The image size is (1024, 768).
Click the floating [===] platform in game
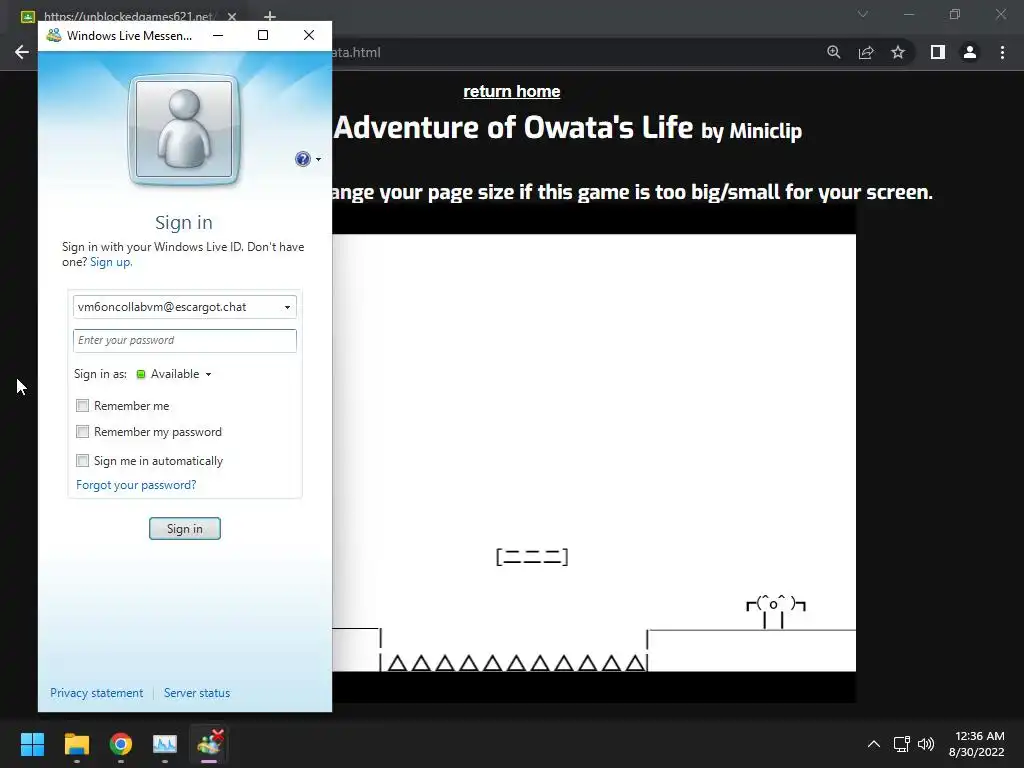point(532,557)
